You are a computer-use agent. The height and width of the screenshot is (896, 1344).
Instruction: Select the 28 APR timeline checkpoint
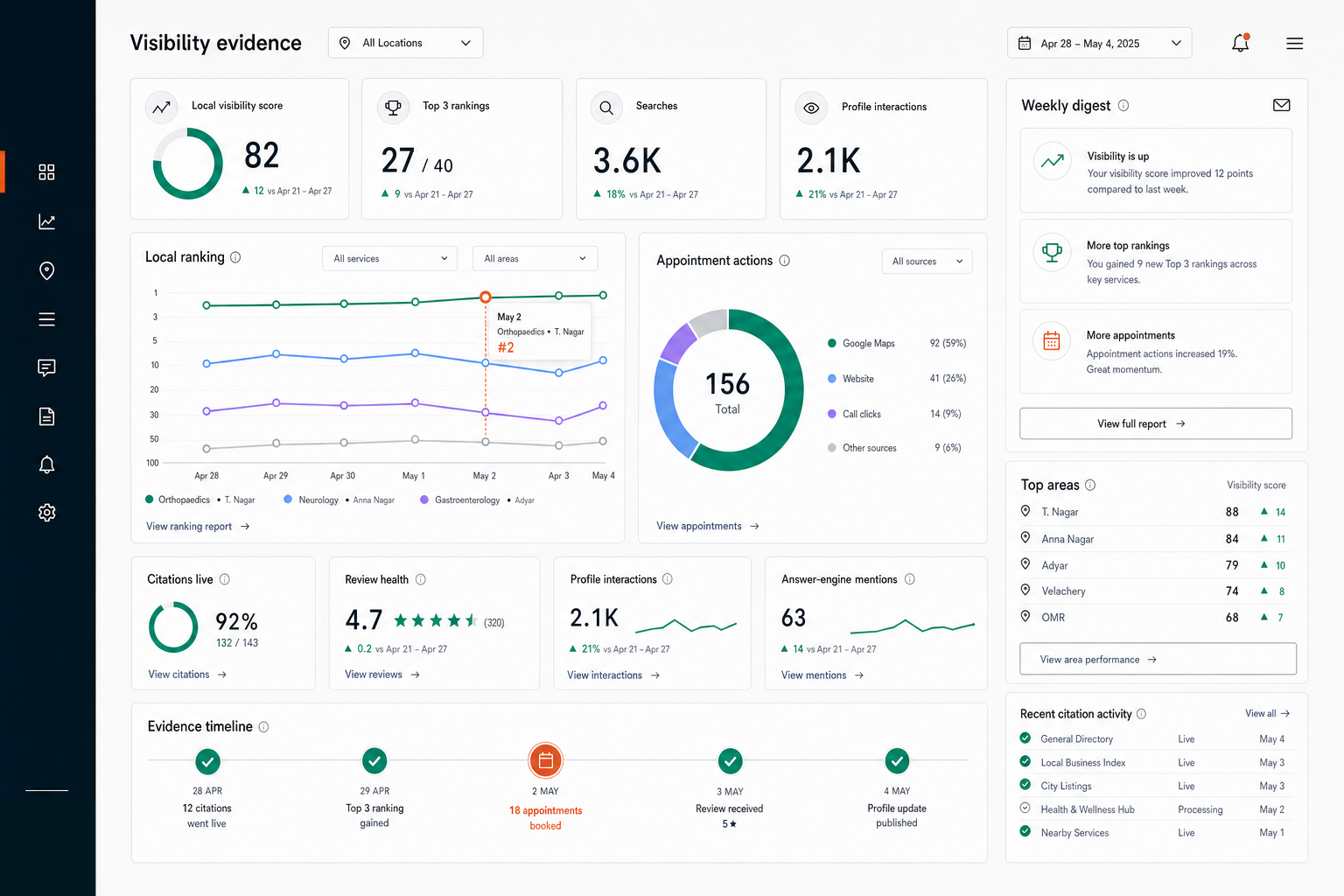tap(207, 761)
